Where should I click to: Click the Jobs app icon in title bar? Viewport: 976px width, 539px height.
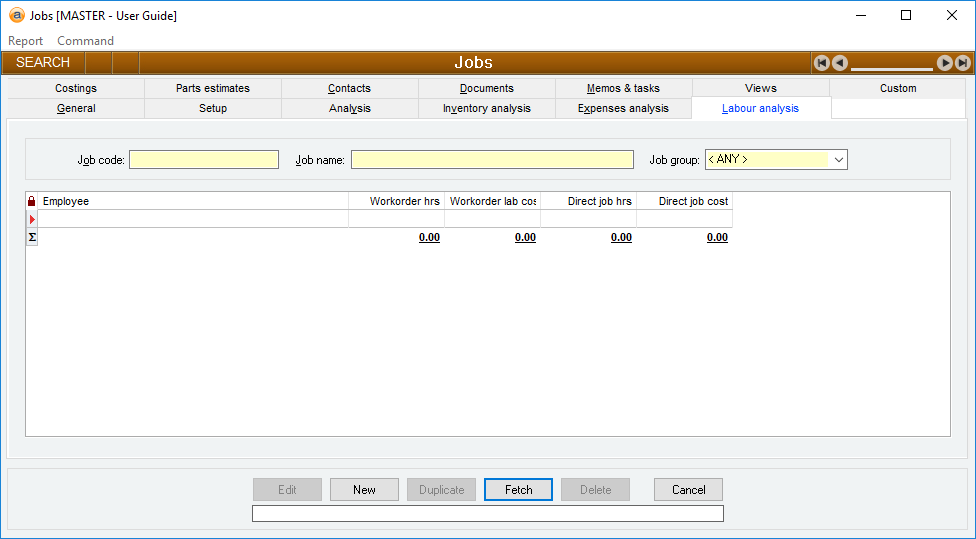coord(16,15)
